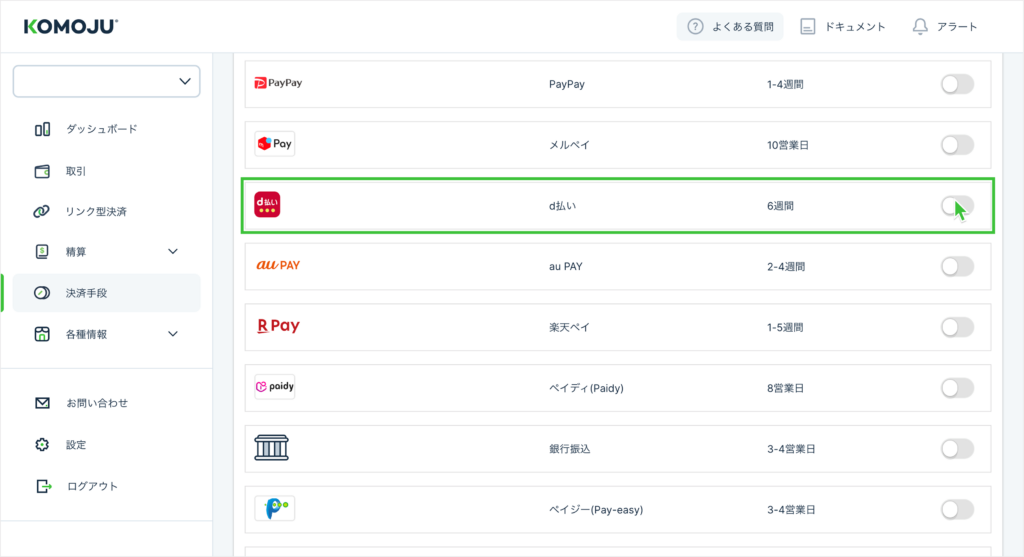
Task: Click the PayPay name text
Action: coord(567,84)
